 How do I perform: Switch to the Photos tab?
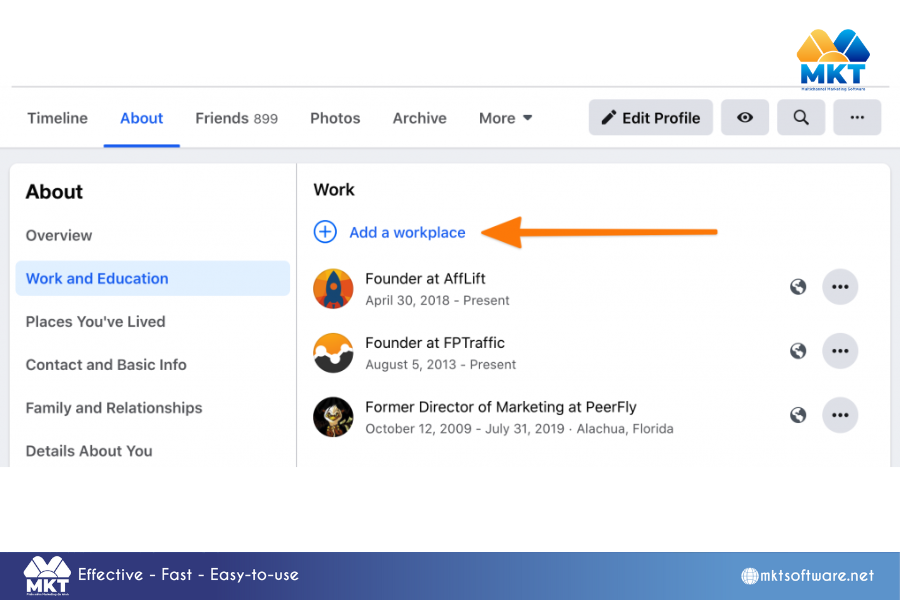tap(335, 117)
